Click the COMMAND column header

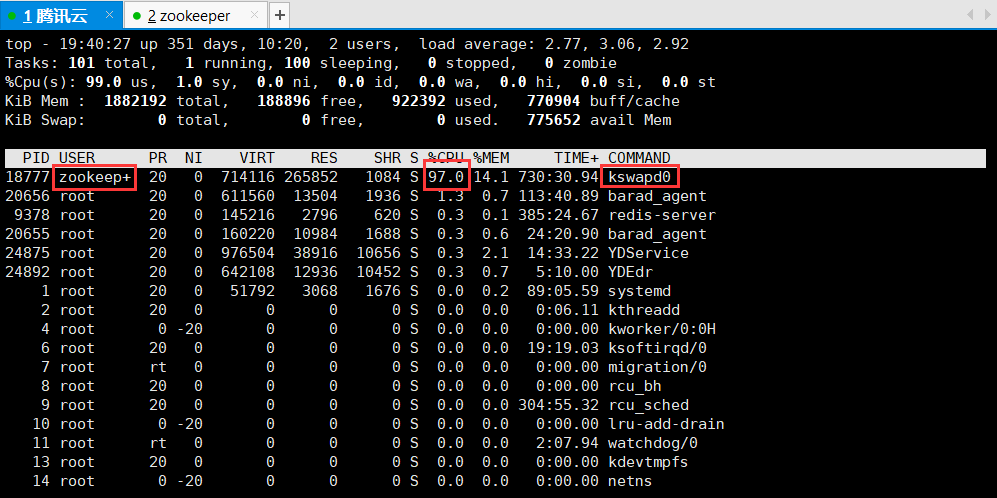639,158
